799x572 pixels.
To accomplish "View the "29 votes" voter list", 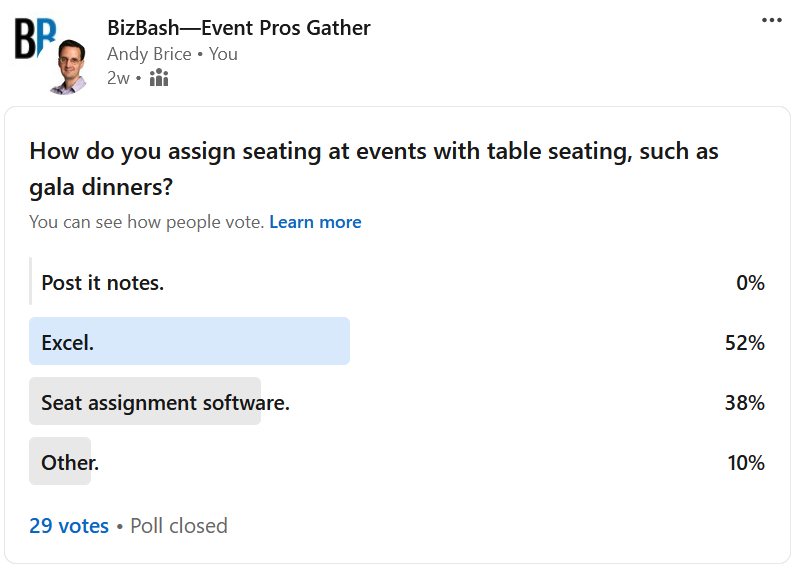I will pos(69,525).
